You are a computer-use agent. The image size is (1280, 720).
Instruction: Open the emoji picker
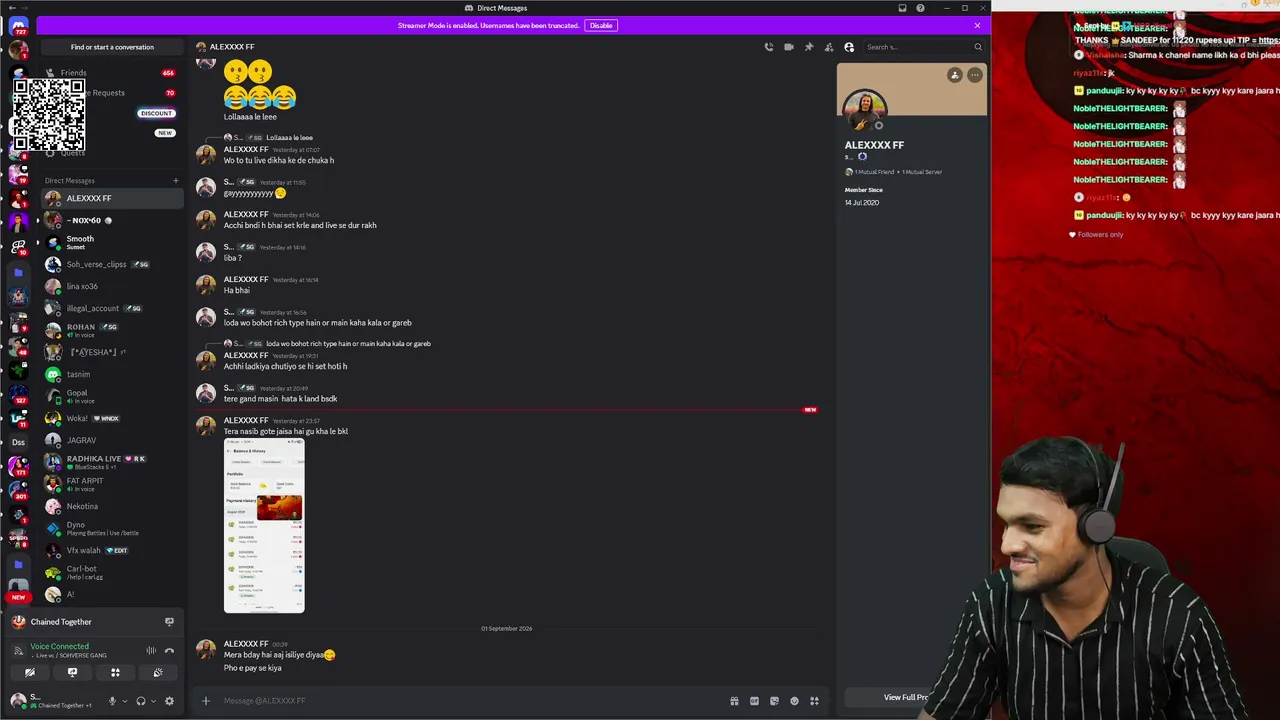[794, 701]
